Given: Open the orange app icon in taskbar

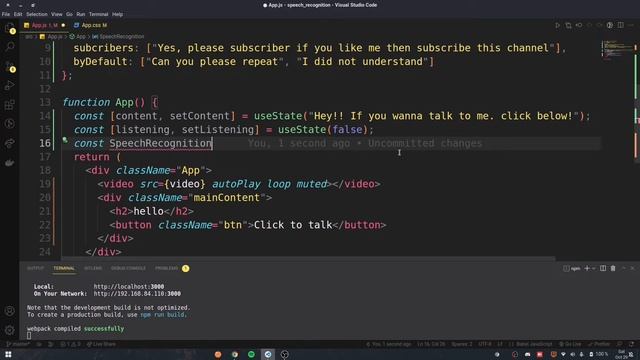Looking at the screenshot, I should [x=218, y=354].
